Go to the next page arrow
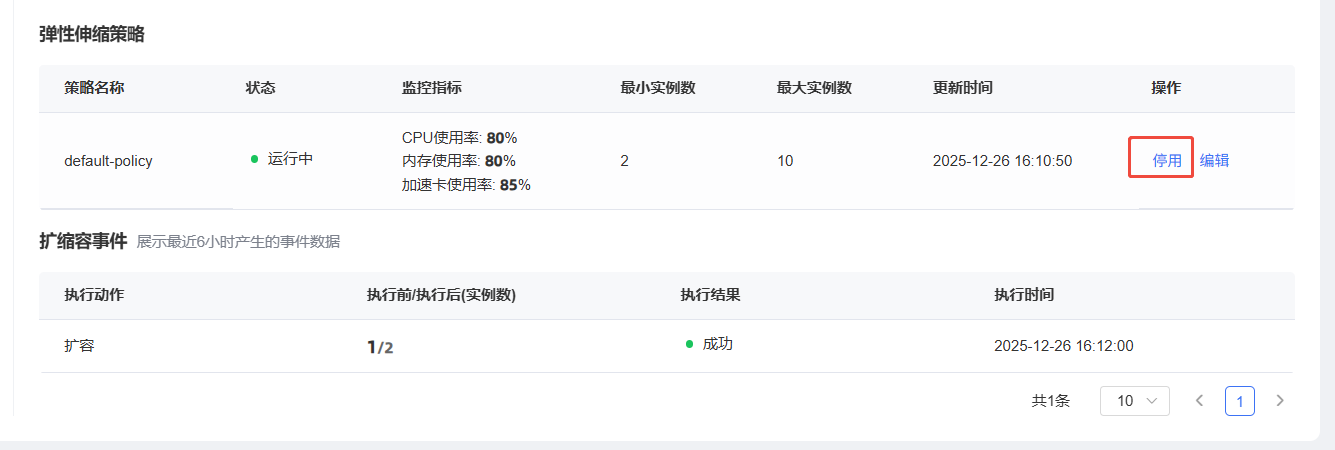Screen dimensions: 1335x450 pos(1280,401)
